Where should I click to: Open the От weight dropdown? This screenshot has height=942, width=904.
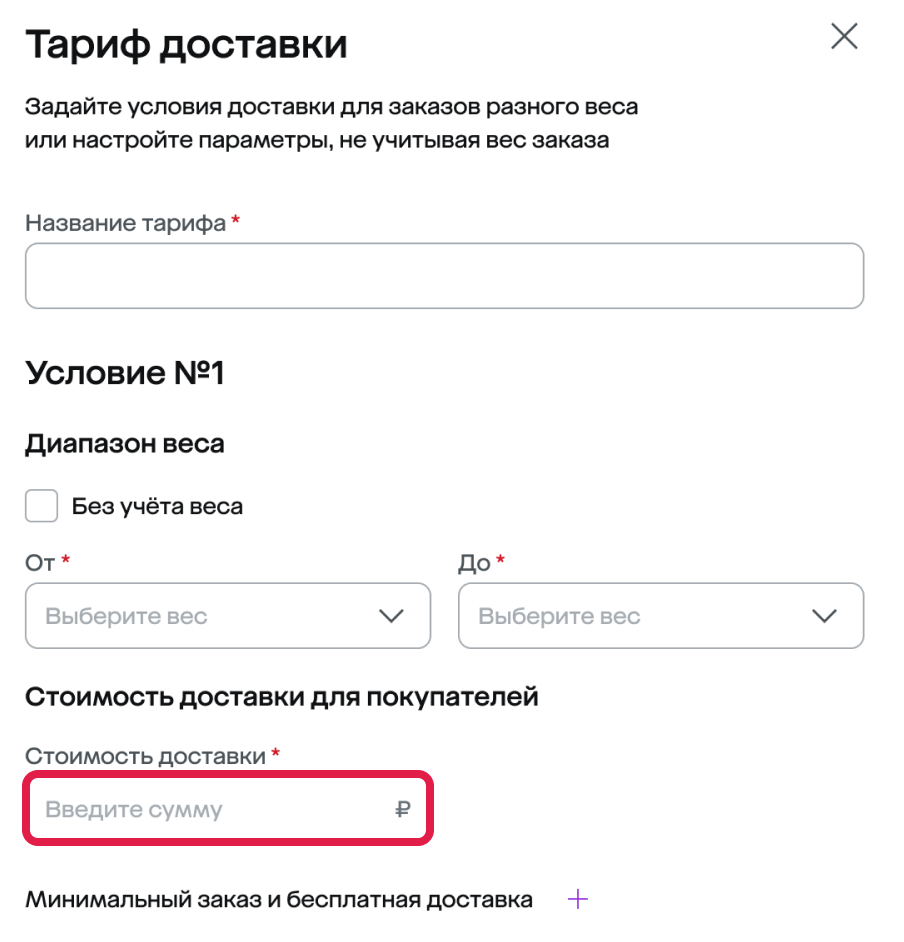point(210,616)
